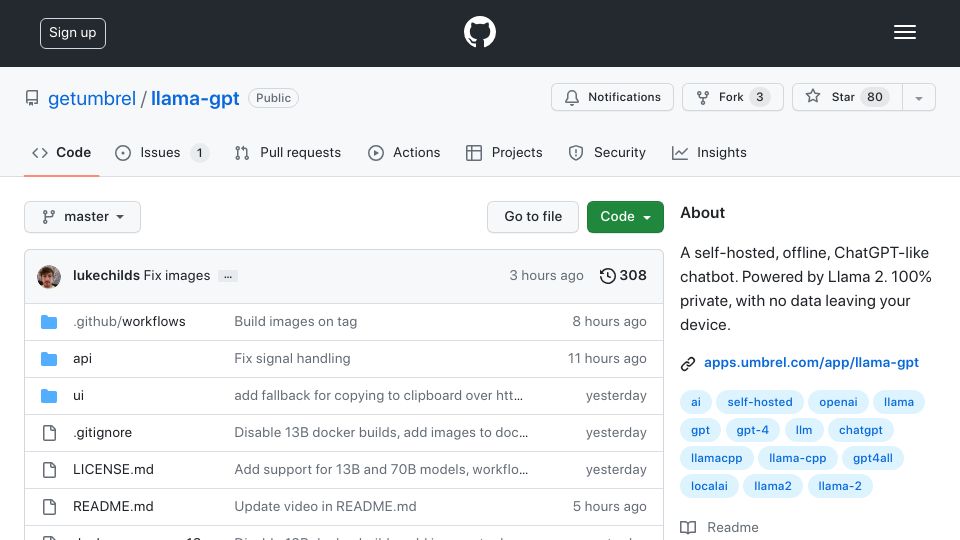Click the 'llamacpp' topic tag
Image resolution: width=960 pixels, height=540 pixels.
point(716,459)
